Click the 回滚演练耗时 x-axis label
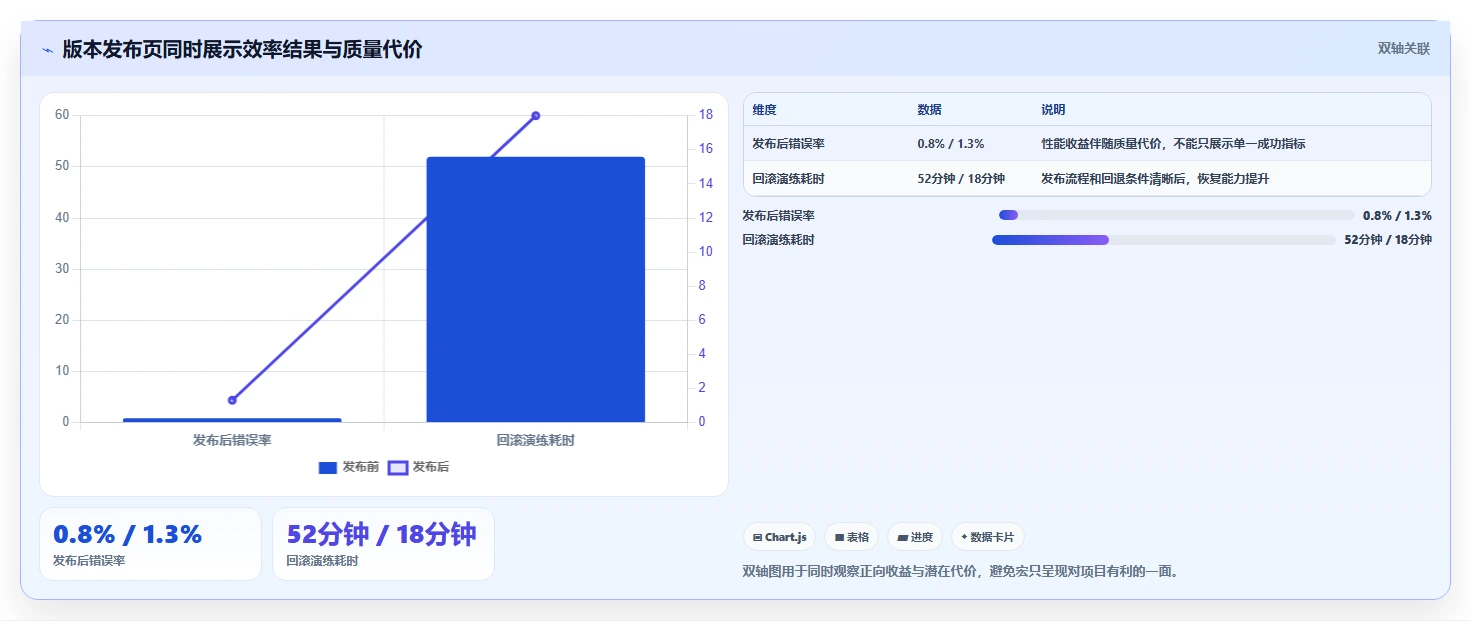Image resolution: width=1471 pixels, height=621 pixels. click(535, 440)
